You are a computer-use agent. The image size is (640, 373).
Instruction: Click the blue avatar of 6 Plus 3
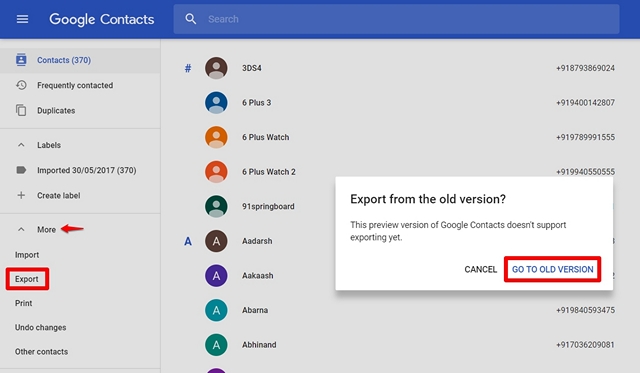click(x=216, y=102)
